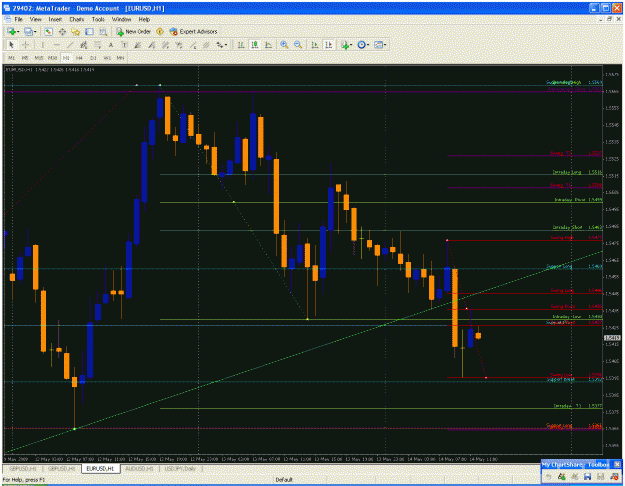625x486 pixels.
Task: Open the Insert menu
Action: (x=55, y=19)
